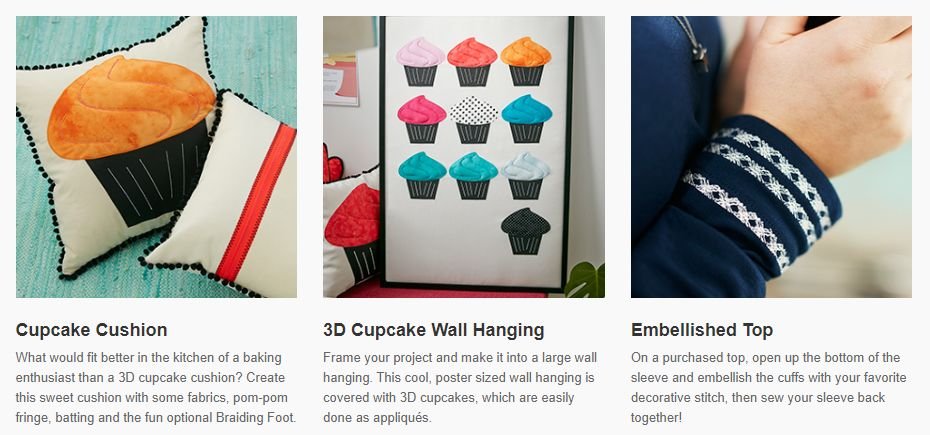Click the Cupcake Cushion description paragraph
930x435 pixels.
156,388
